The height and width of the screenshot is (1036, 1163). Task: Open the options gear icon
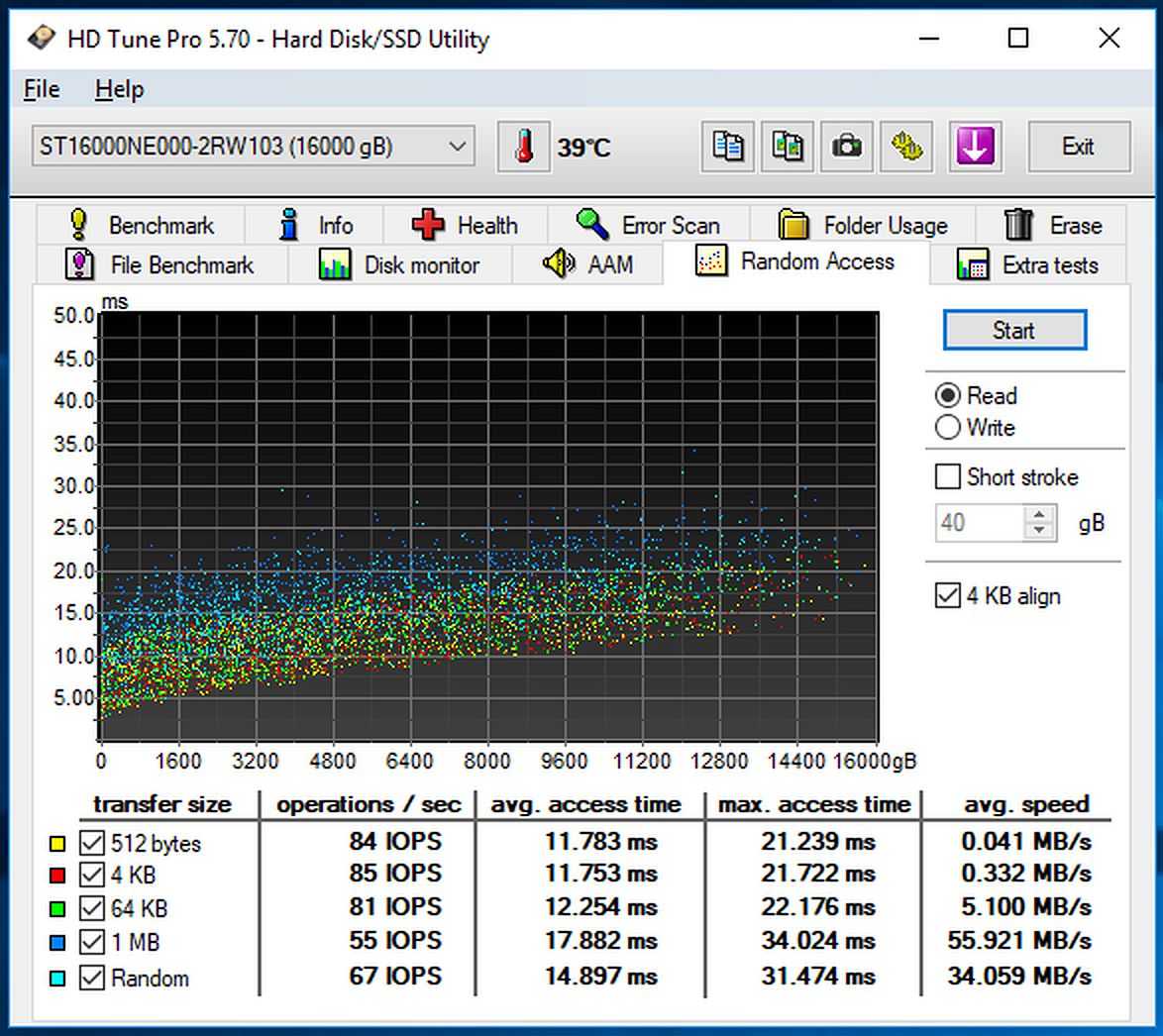(x=905, y=148)
